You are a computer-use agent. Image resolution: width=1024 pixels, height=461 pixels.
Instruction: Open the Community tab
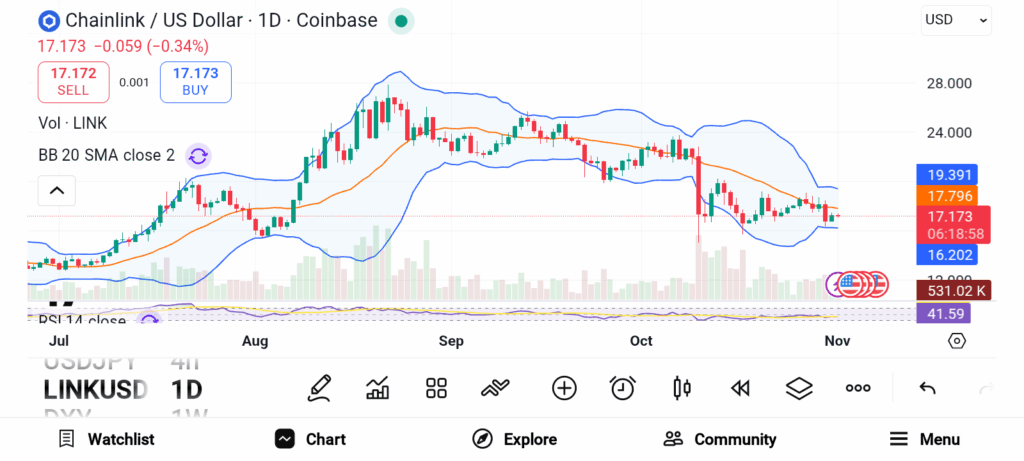[720, 439]
